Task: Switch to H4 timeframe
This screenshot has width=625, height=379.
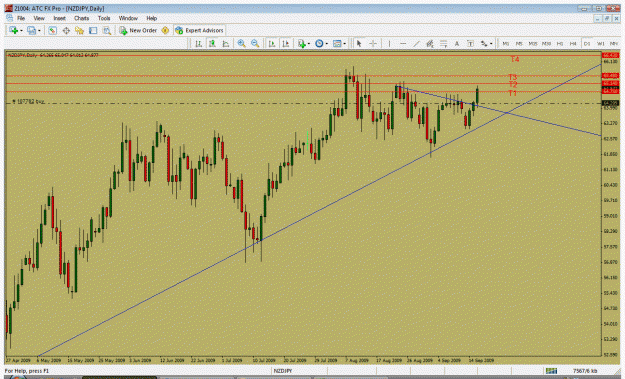Action: click(x=573, y=43)
